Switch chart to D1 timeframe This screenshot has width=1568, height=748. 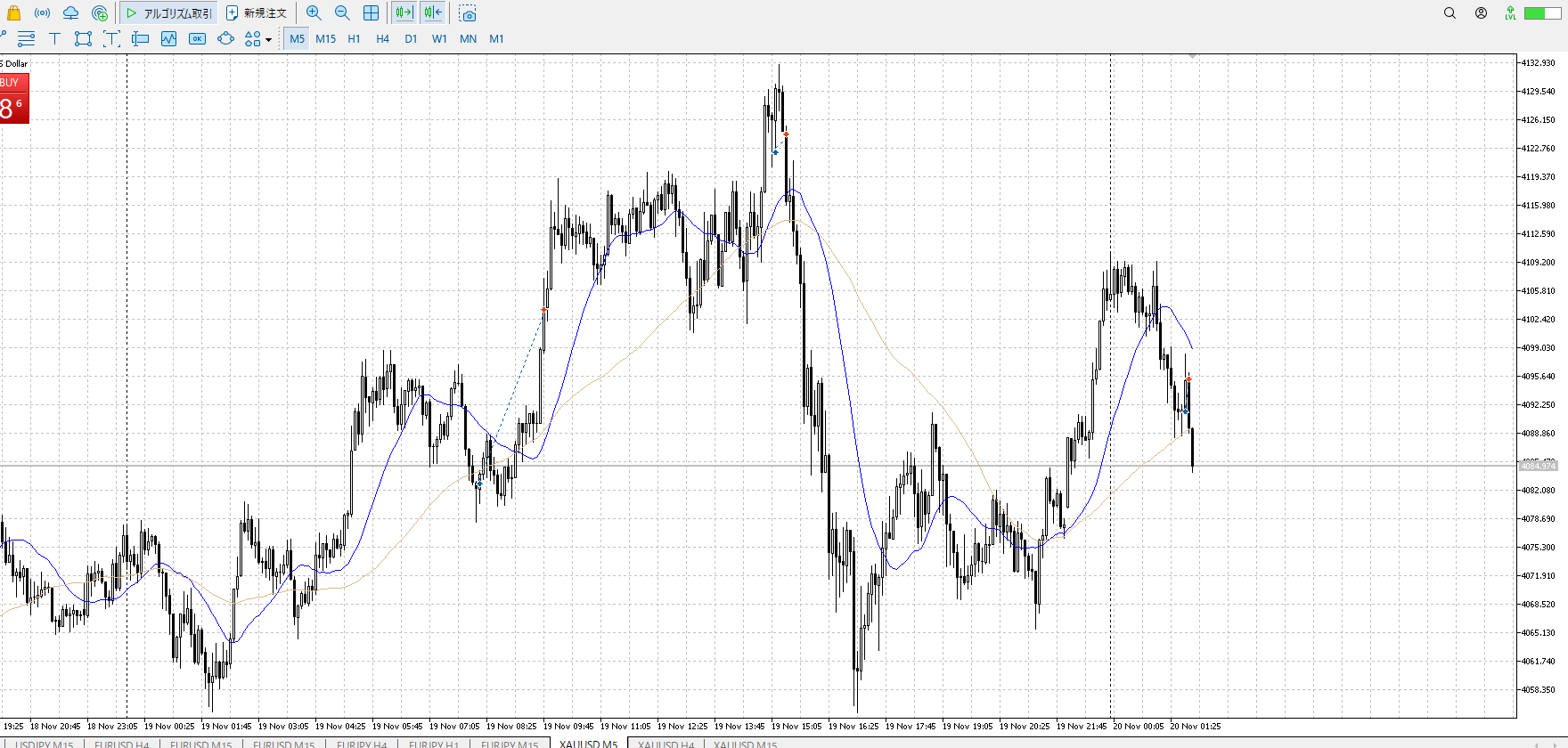[x=411, y=38]
